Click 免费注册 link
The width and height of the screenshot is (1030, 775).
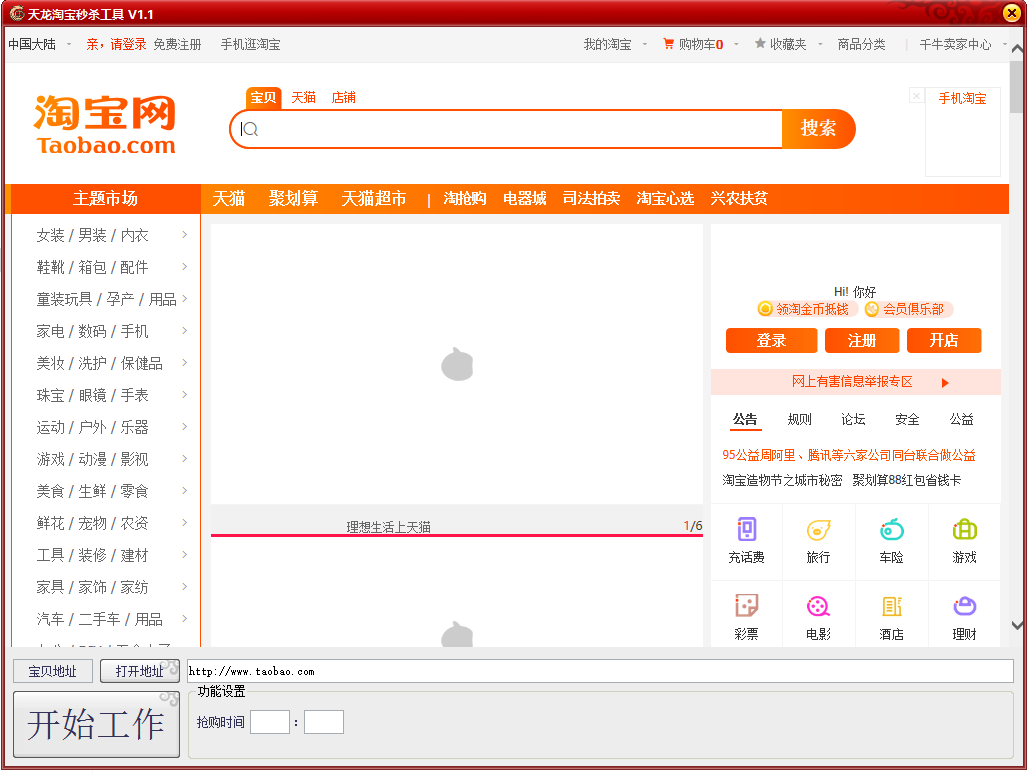click(177, 44)
